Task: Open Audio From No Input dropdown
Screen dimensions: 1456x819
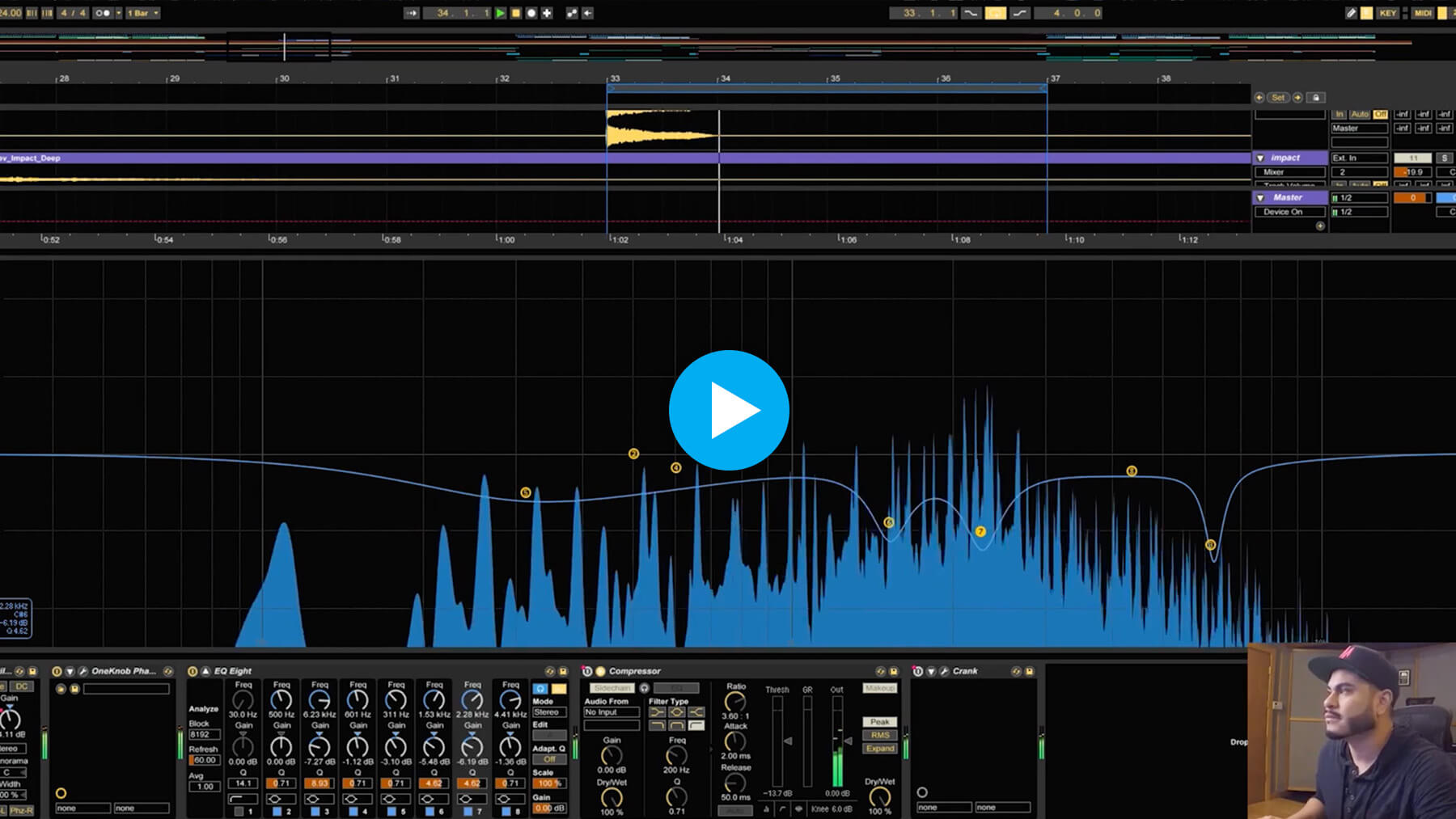Action: coord(612,712)
